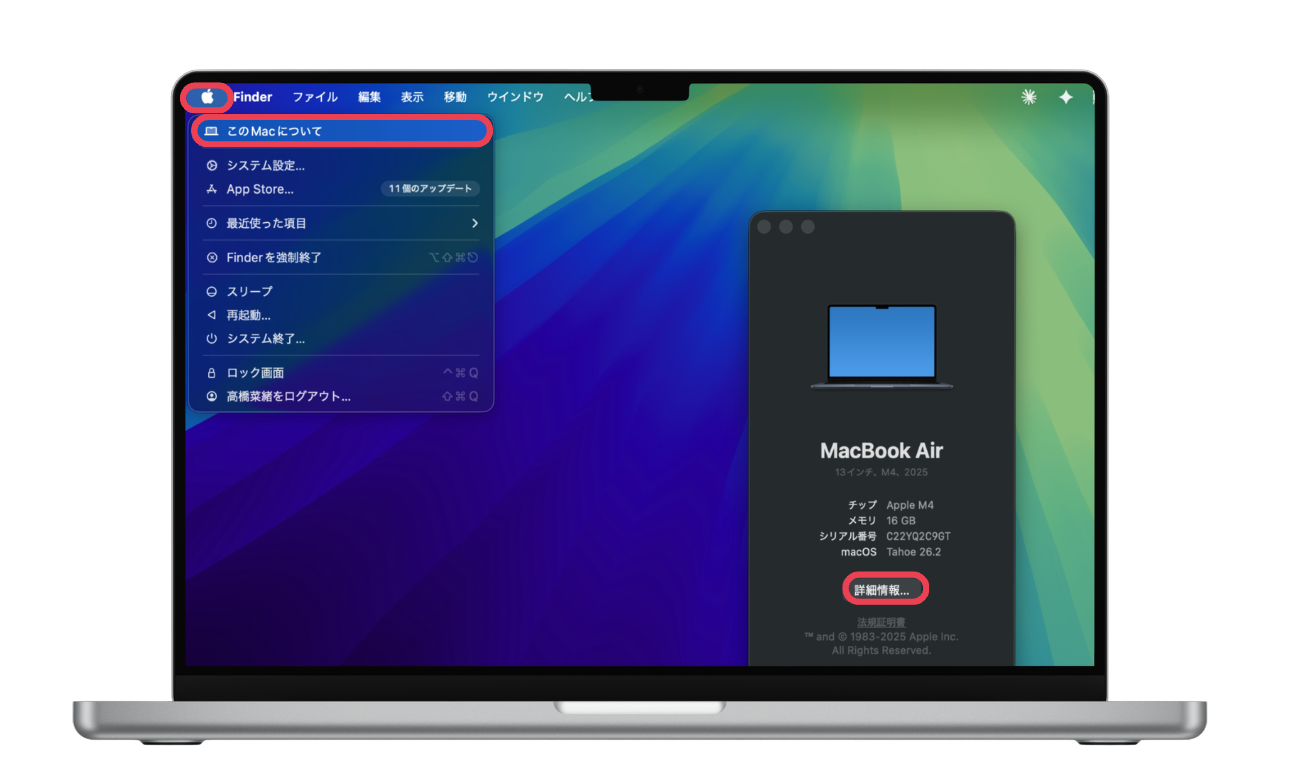Open the 移動 menu
The width and height of the screenshot is (1300, 776).
455,97
